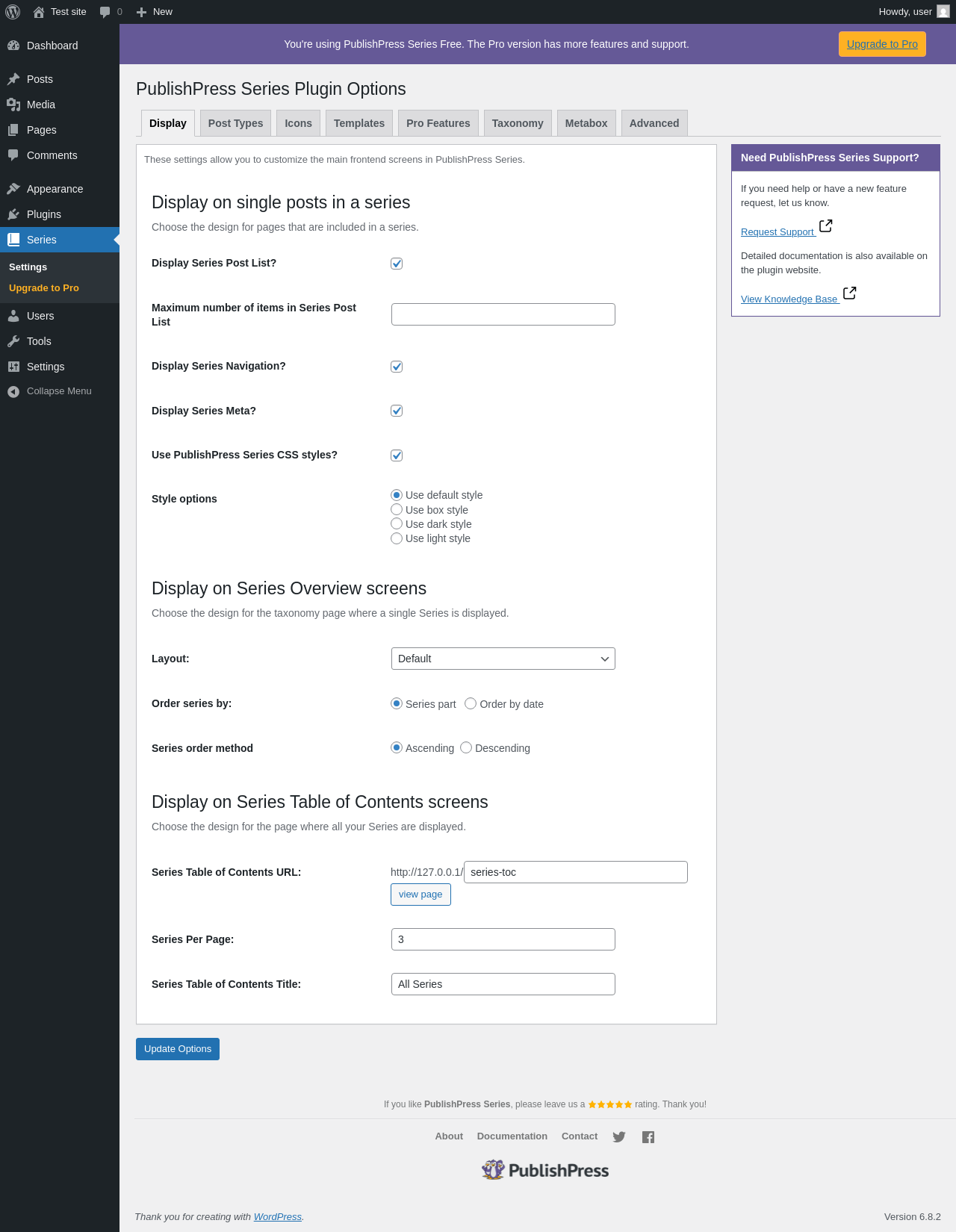Click the WordPress logo icon
956x1232 pixels.
click(x=13, y=12)
